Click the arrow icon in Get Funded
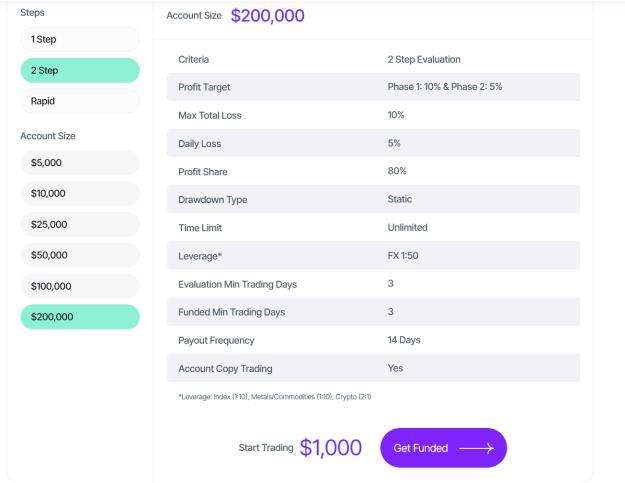This screenshot has height=483, width=625. pyautogui.click(x=477, y=448)
